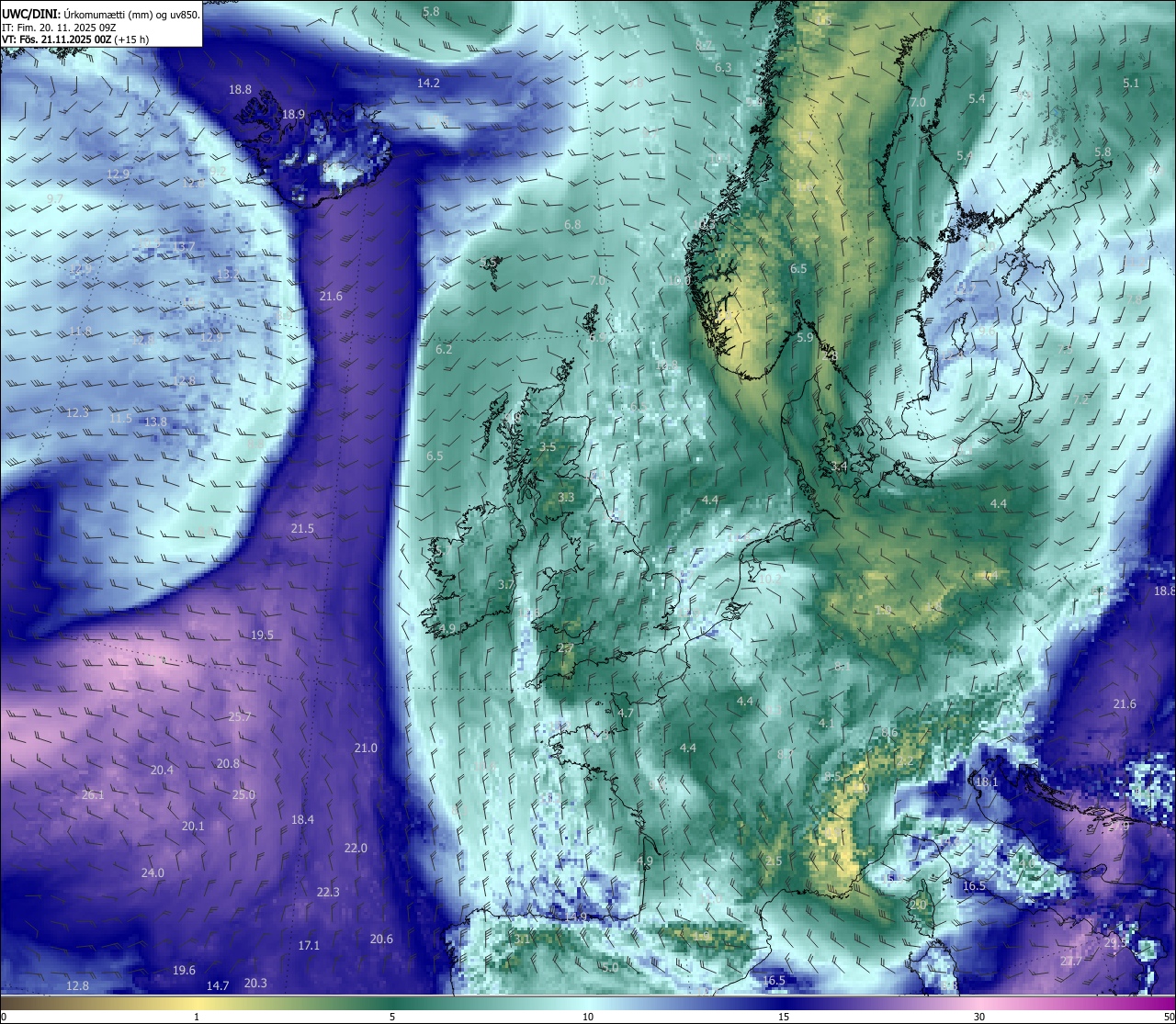Viewport: 1176px width, 1024px height.
Task: Click the 15 tick on the color scale
Action: point(784,1017)
